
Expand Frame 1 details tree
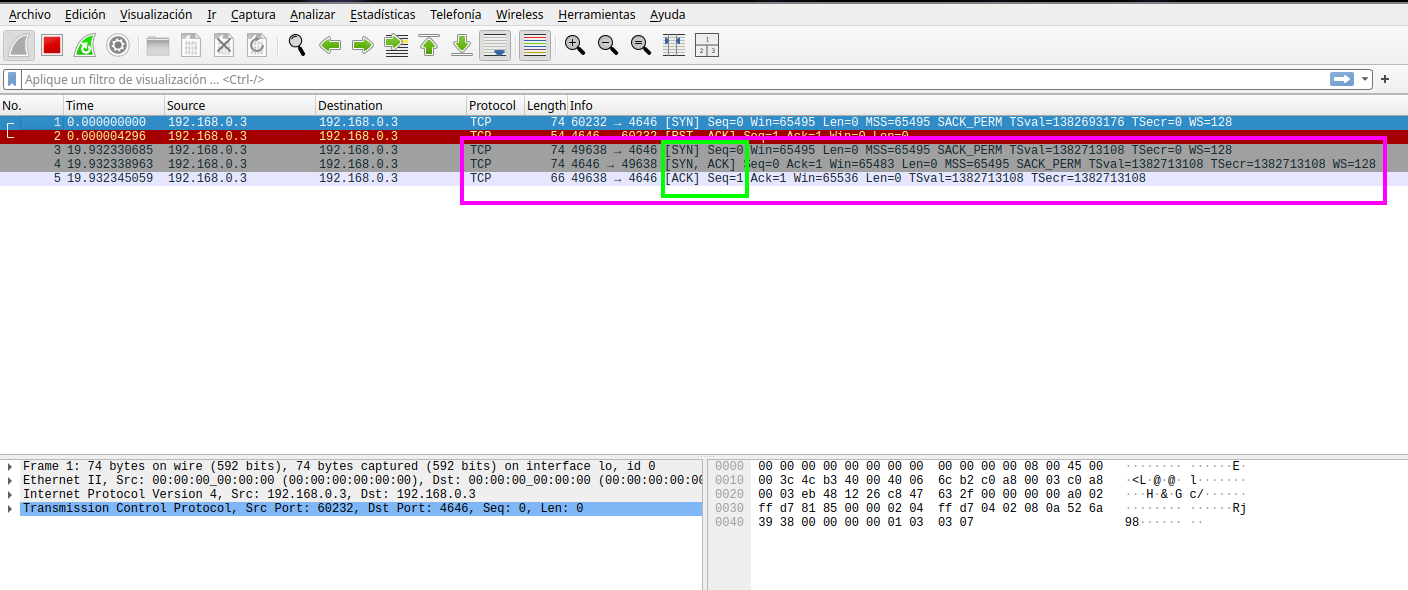click(11, 466)
